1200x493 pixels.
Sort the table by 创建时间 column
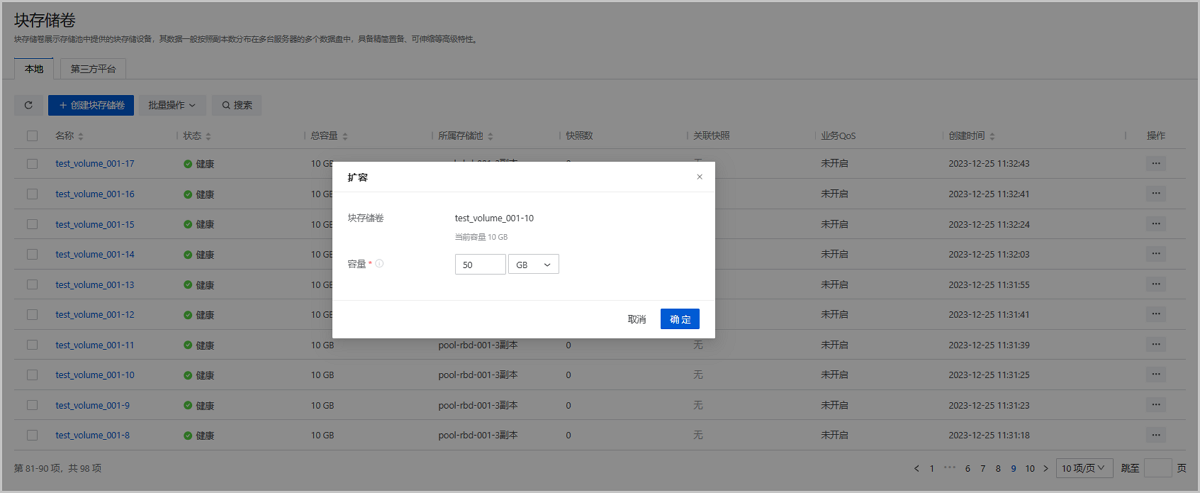pyautogui.click(x=991, y=136)
